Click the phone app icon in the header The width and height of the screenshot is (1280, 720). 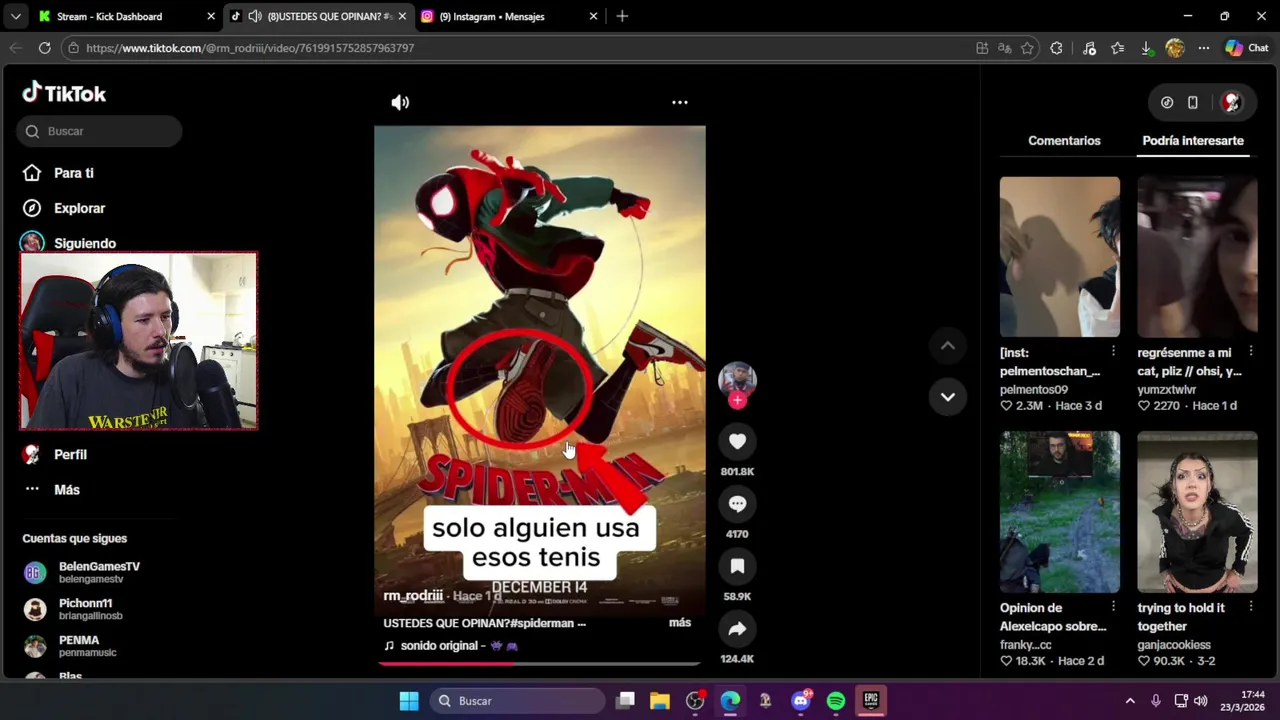tap(1193, 102)
